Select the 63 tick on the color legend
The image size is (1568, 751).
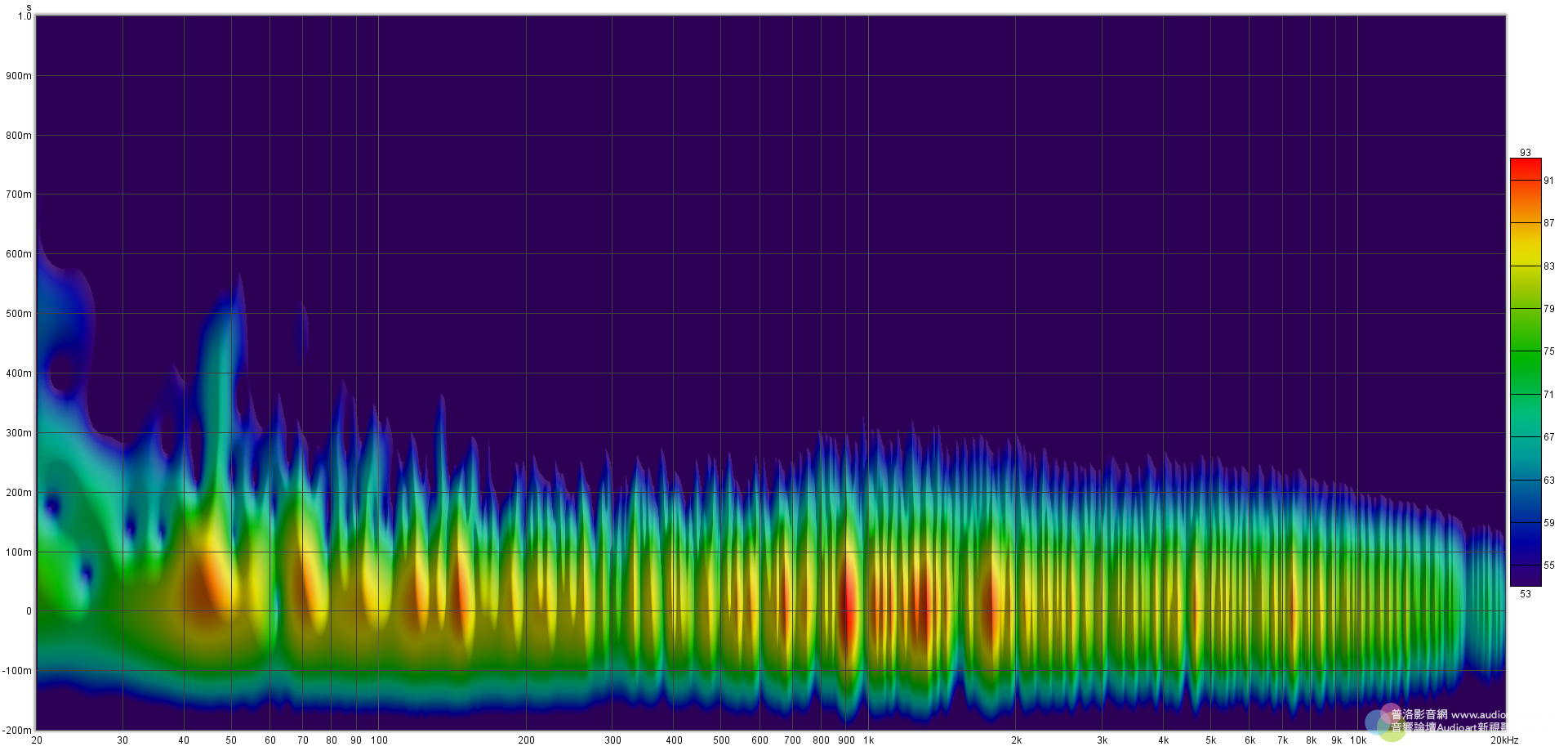1549,481
